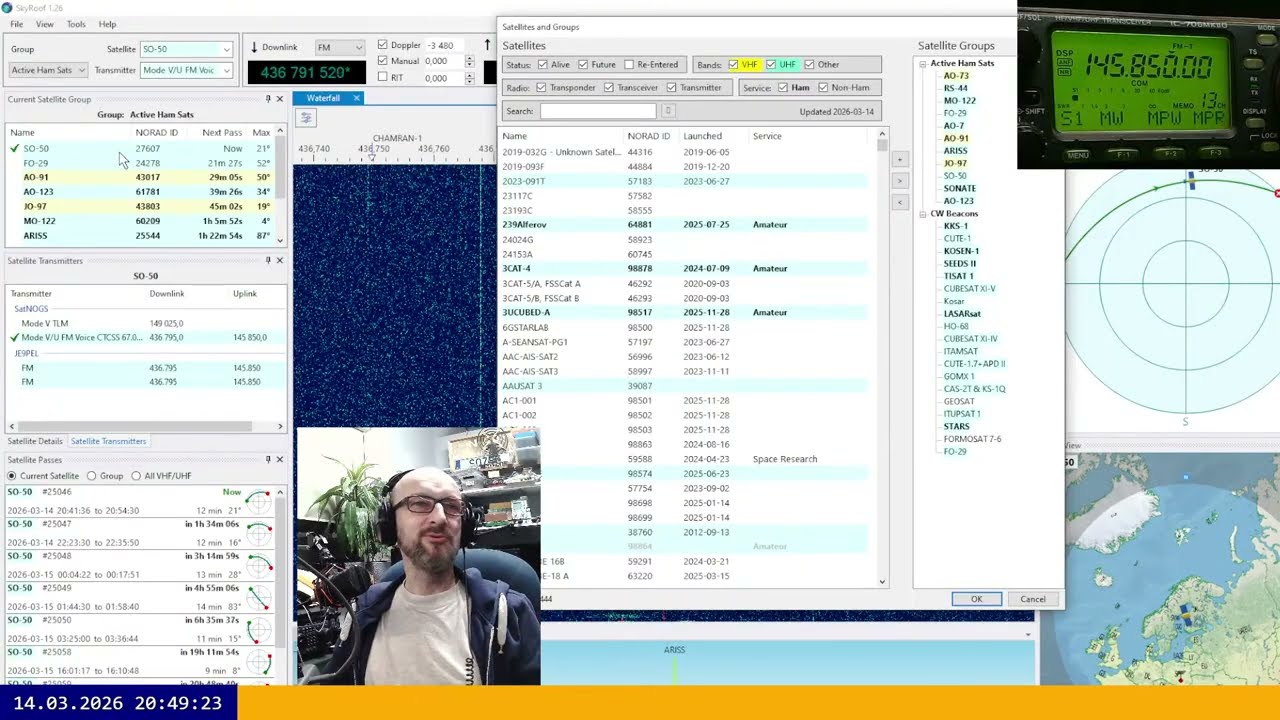Image resolution: width=1280 pixels, height=720 pixels.
Task: Close the Satellite Transmitters panel
Action: point(280,261)
